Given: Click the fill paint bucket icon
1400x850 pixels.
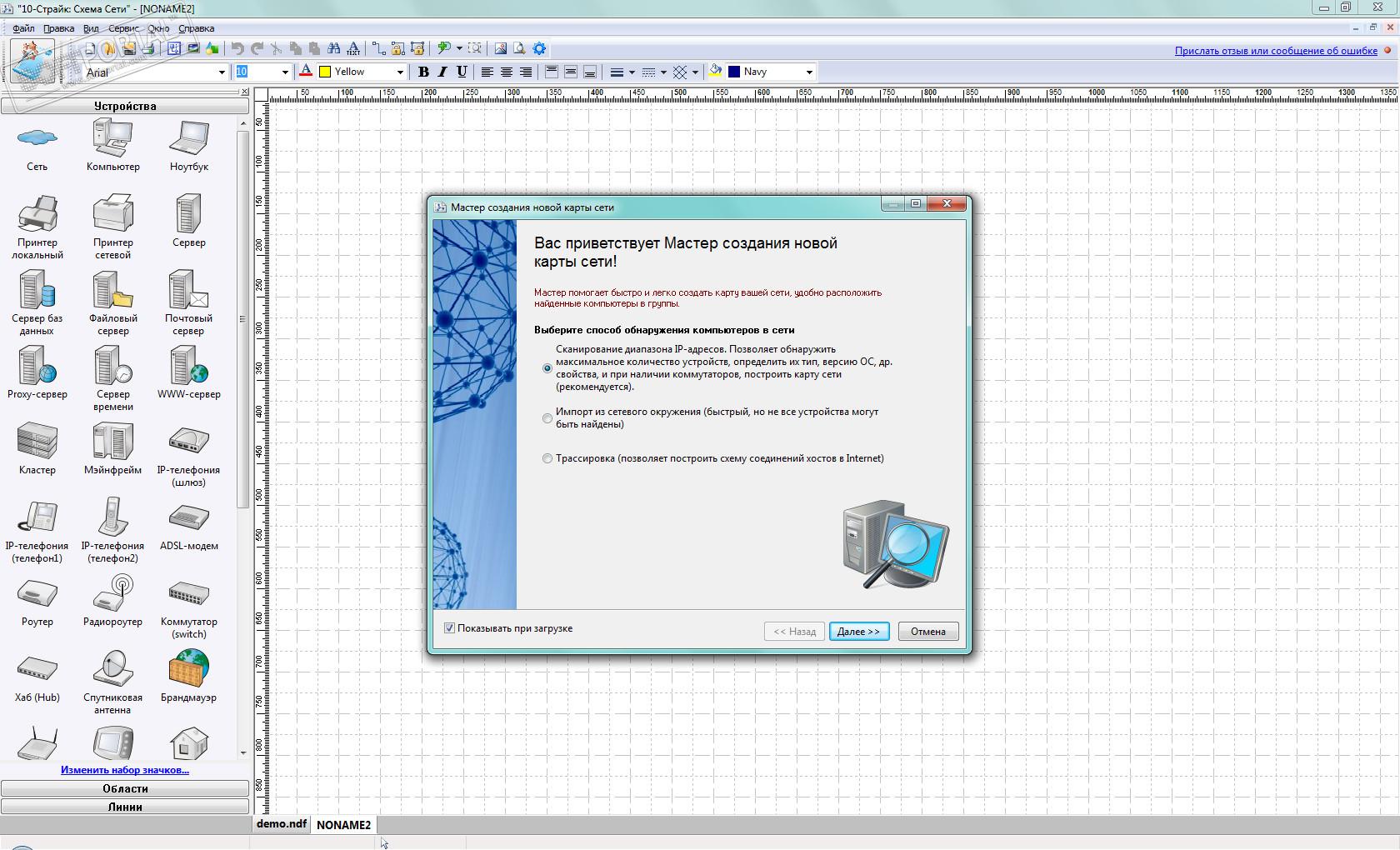Looking at the screenshot, I should click(x=715, y=71).
